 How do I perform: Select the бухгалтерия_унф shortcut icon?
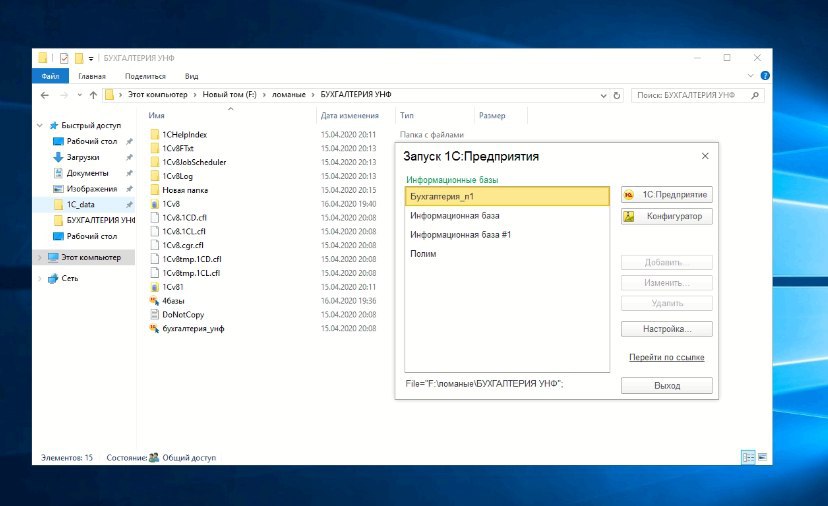(x=154, y=329)
